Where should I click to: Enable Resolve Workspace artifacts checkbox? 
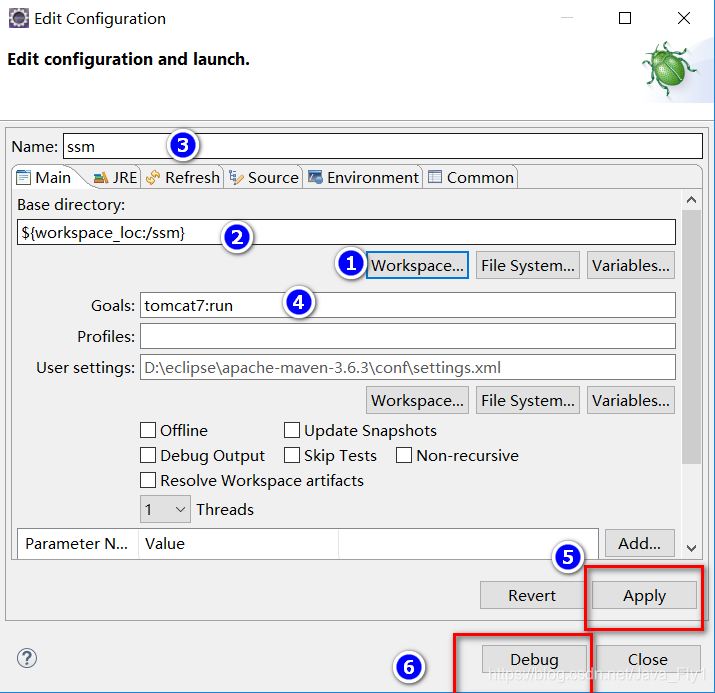148,480
